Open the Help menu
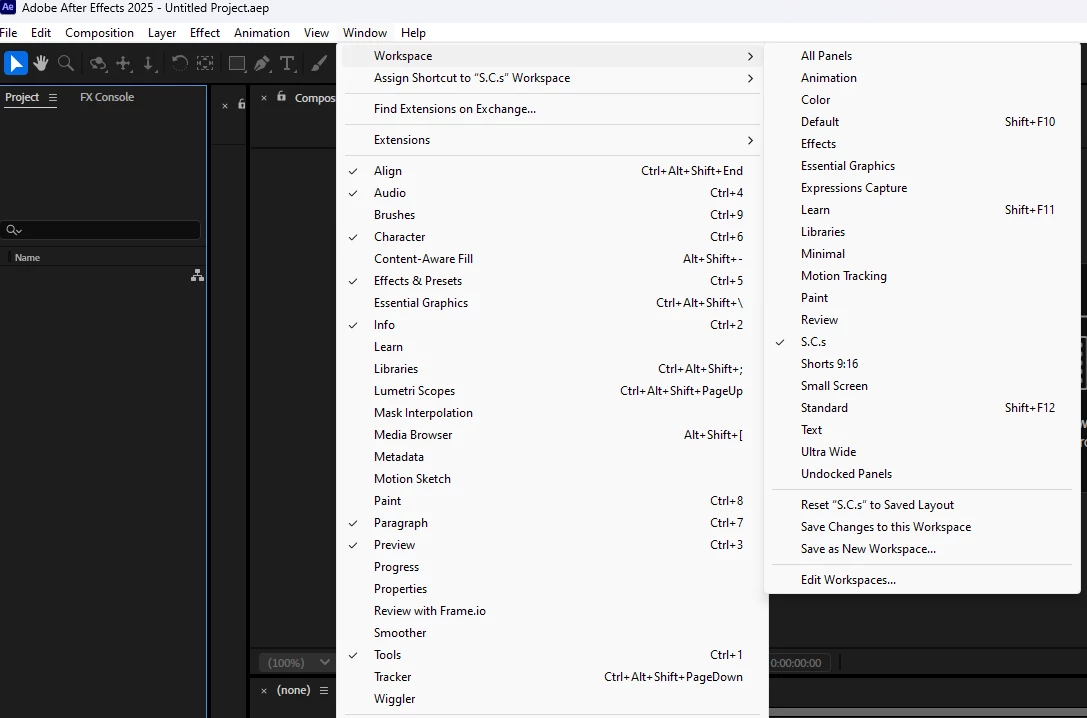Viewport: 1087px width, 718px height. tap(413, 33)
